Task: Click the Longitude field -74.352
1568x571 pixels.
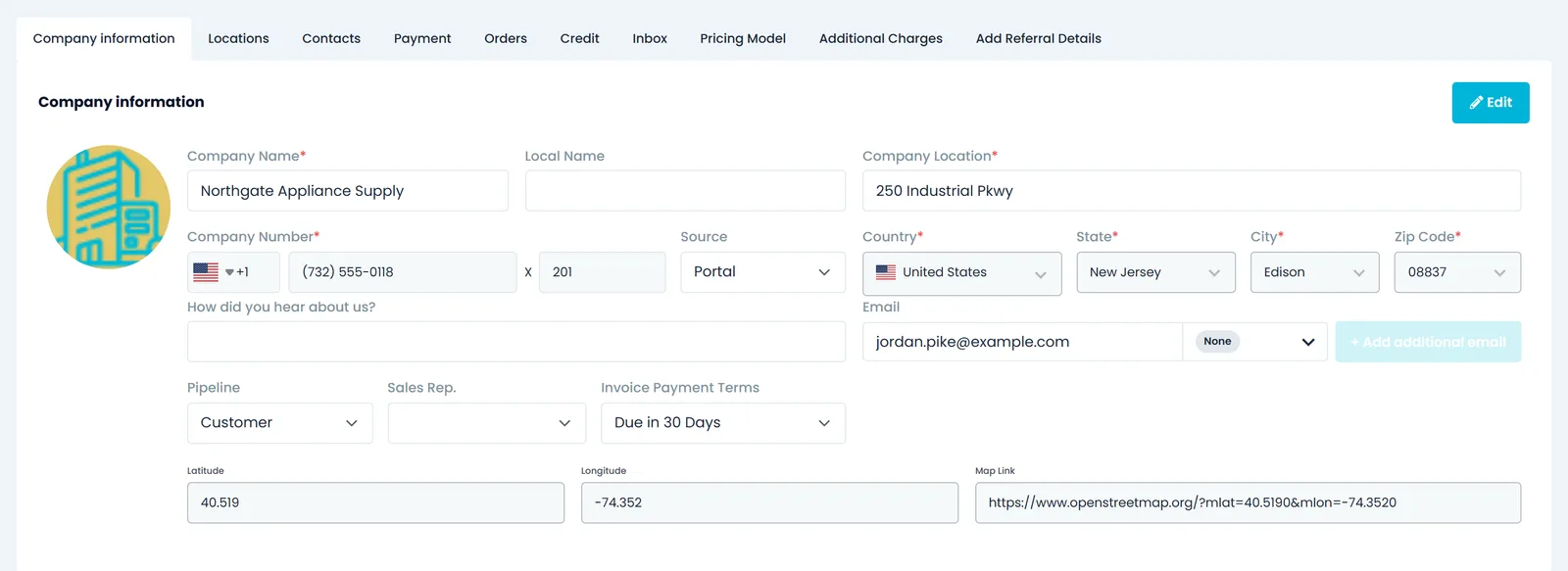Action: tap(769, 502)
